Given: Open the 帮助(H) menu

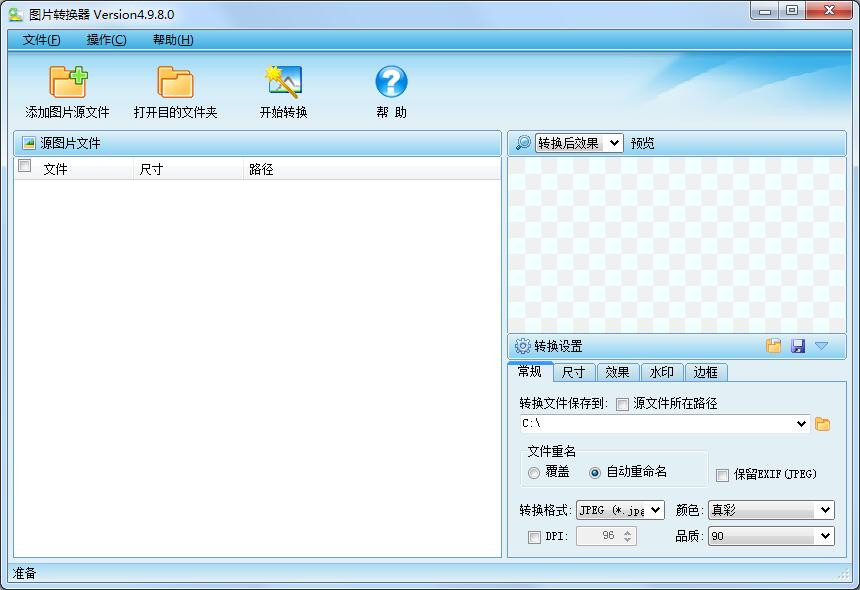Looking at the screenshot, I should point(173,39).
